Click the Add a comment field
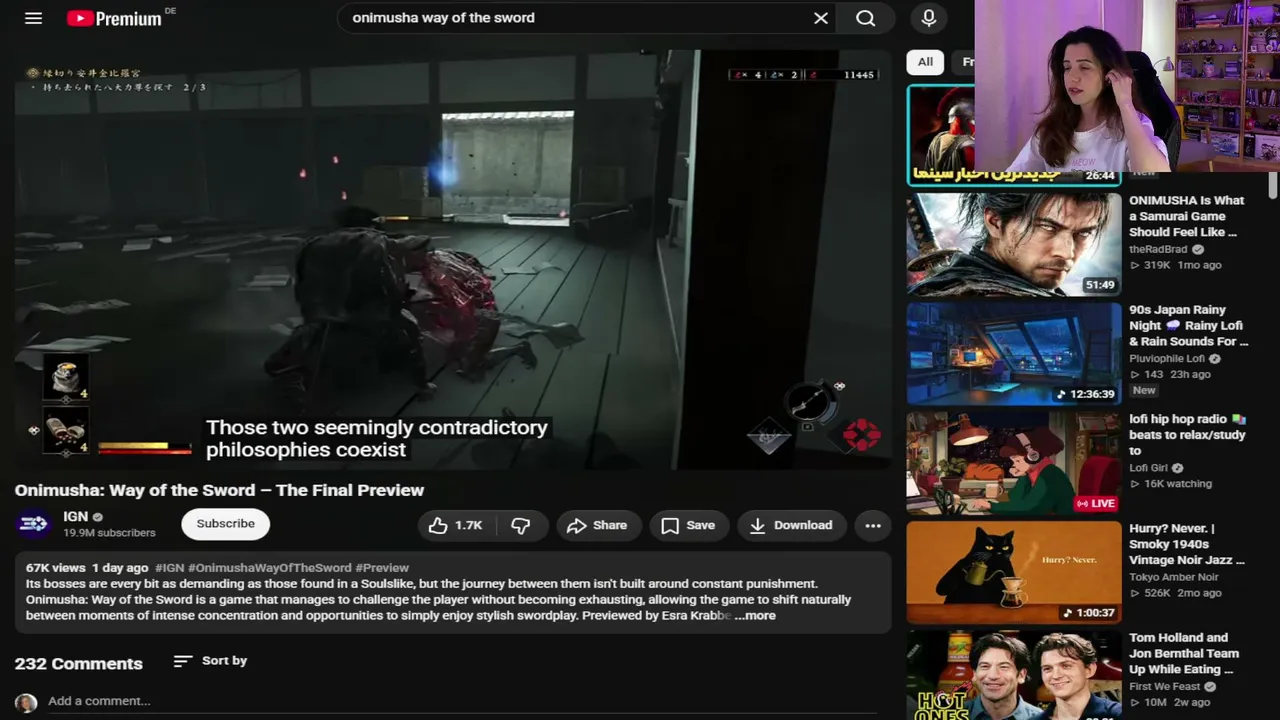1280x720 pixels. [x=460, y=702]
